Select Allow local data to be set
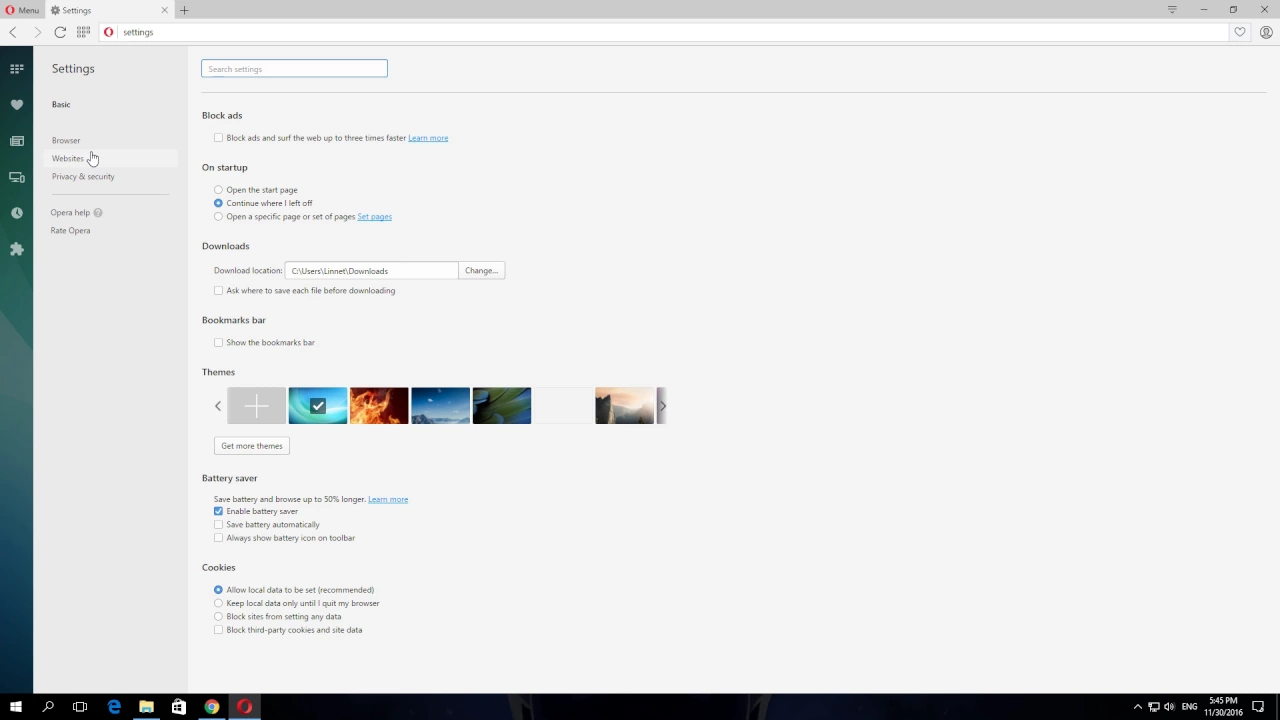 [x=218, y=590]
